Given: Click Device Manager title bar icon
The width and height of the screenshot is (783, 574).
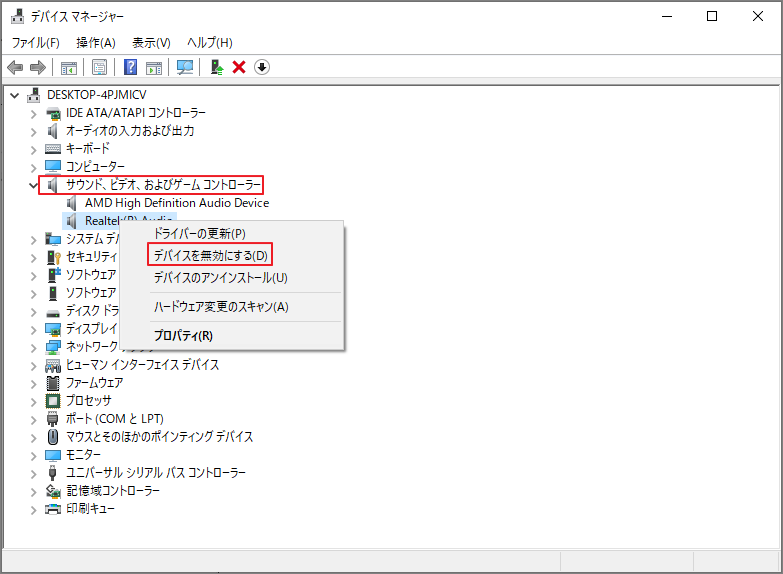Looking at the screenshot, I should pos(17,16).
